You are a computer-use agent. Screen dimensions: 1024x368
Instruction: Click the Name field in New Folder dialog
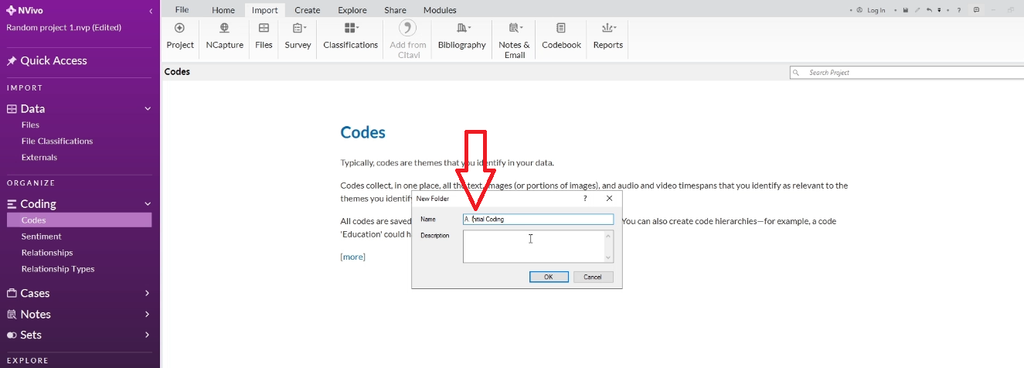[538, 219]
